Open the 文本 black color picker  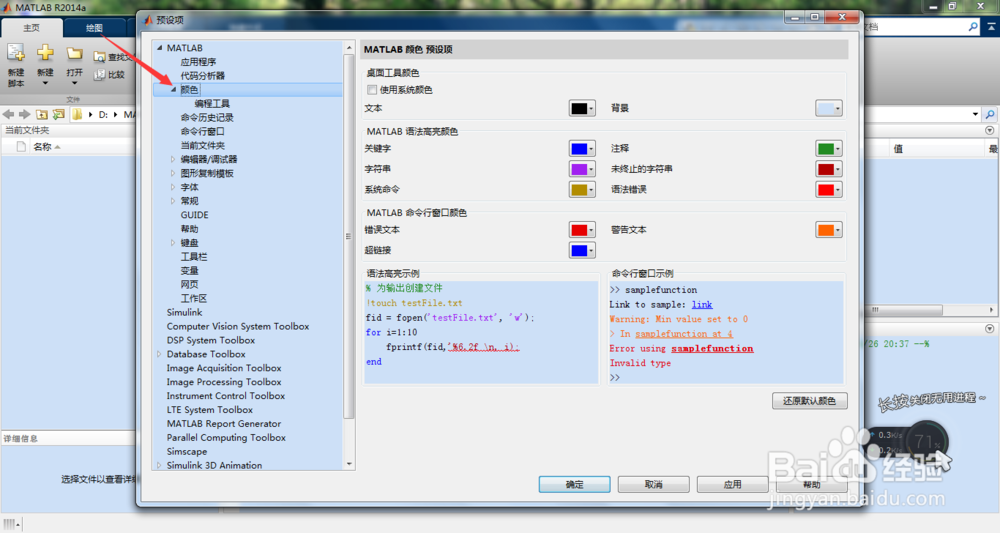point(582,108)
